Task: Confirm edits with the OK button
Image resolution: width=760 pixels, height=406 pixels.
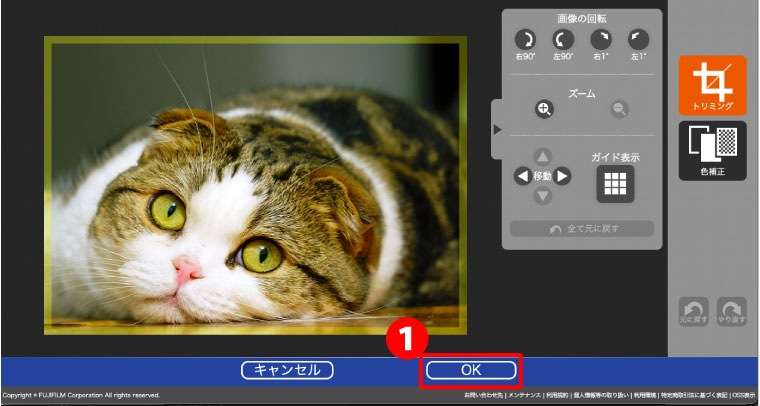Action: [471, 370]
